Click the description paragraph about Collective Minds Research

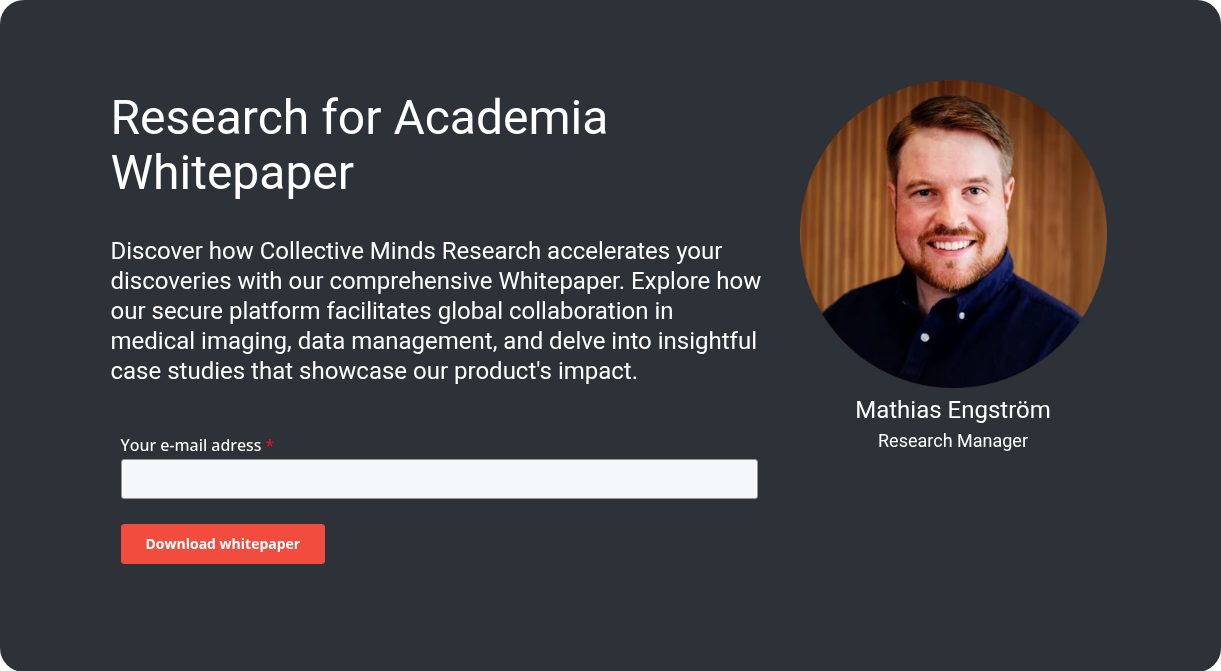tap(436, 311)
